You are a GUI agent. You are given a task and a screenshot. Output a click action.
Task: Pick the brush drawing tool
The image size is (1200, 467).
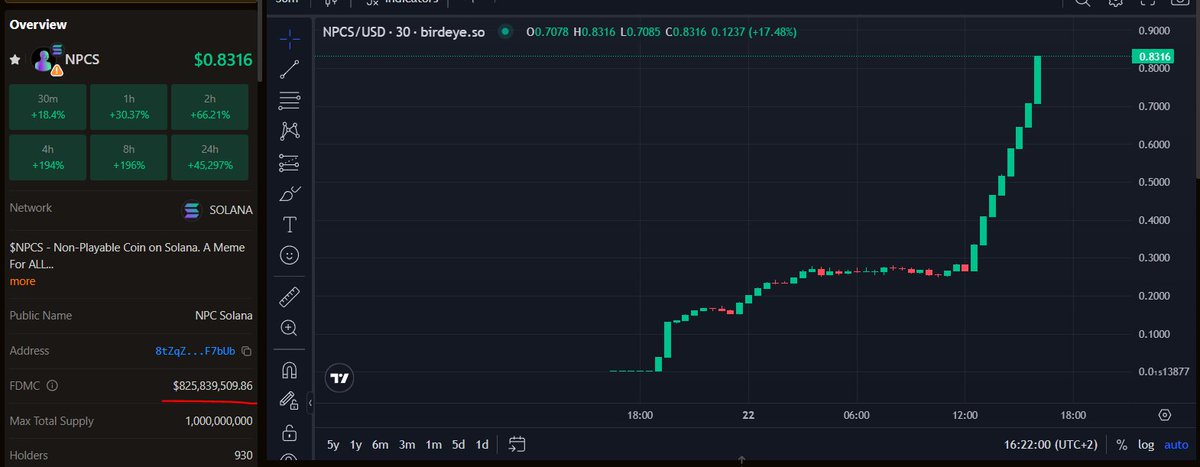pos(289,193)
